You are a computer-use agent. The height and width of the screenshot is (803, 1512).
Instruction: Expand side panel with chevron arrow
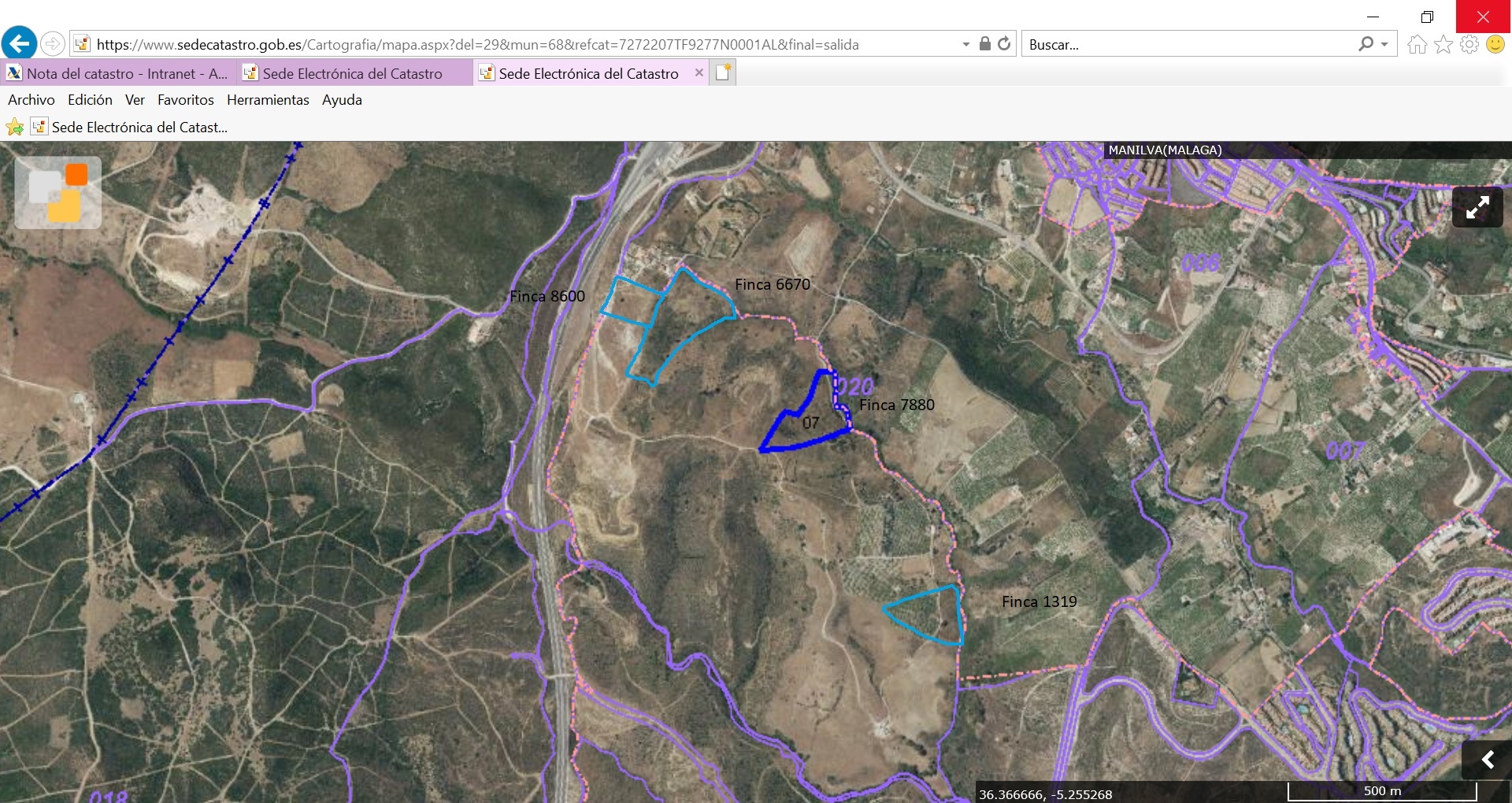pyautogui.click(x=1487, y=760)
